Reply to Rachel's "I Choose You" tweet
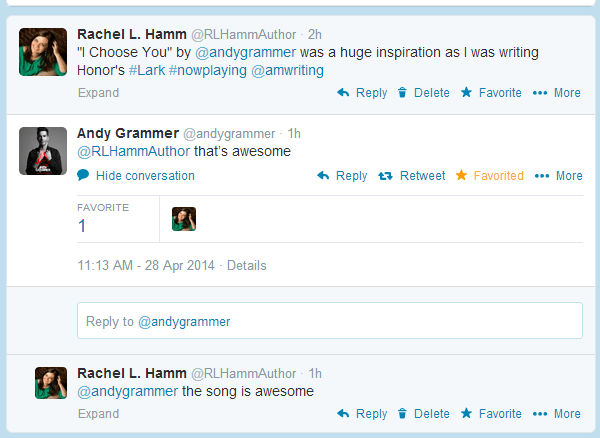Screen dimensions: 600x438 [x=362, y=93]
